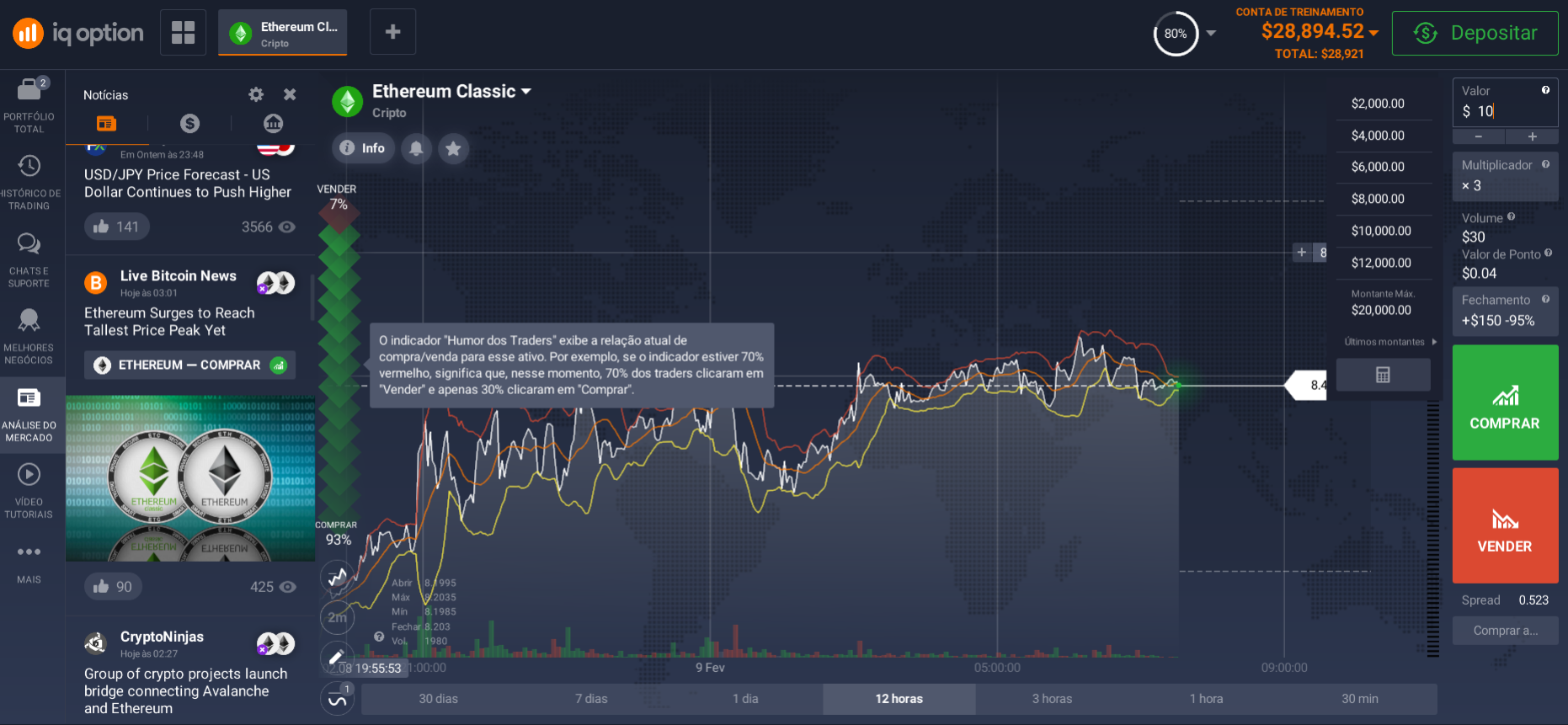Toggle the favorite star for Ethereum Classic
The width and height of the screenshot is (1568, 725).
coord(453,148)
